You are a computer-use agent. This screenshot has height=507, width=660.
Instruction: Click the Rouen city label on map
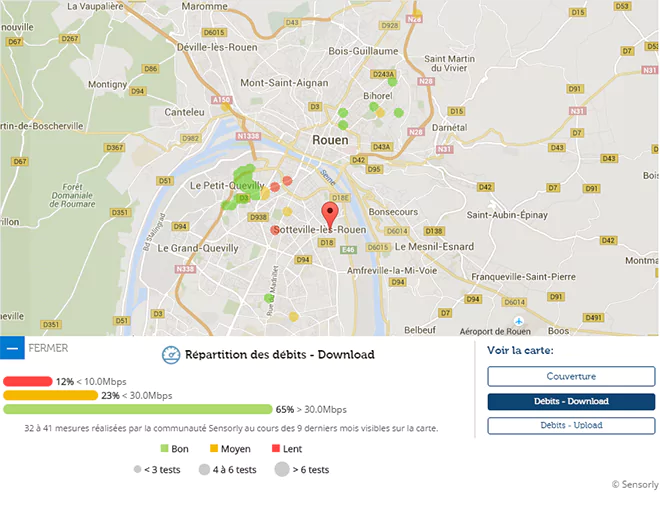point(330,140)
